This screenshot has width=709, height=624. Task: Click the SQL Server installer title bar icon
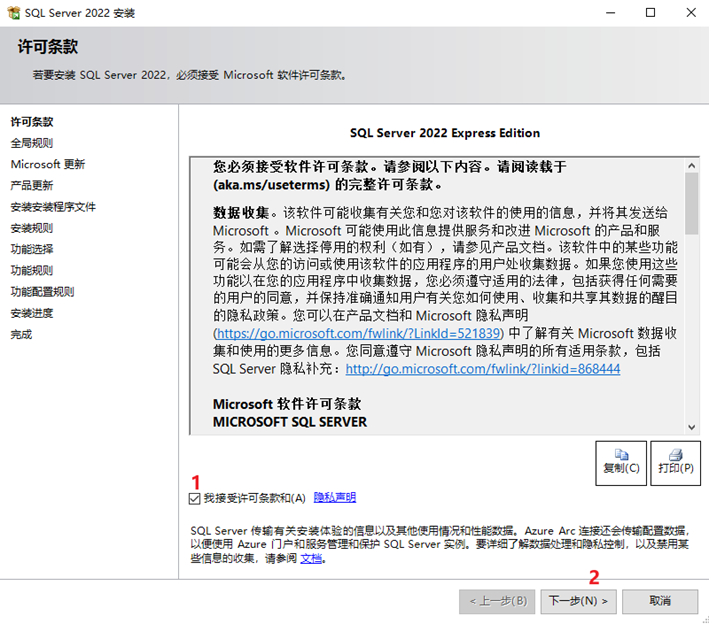tap(14, 13)
